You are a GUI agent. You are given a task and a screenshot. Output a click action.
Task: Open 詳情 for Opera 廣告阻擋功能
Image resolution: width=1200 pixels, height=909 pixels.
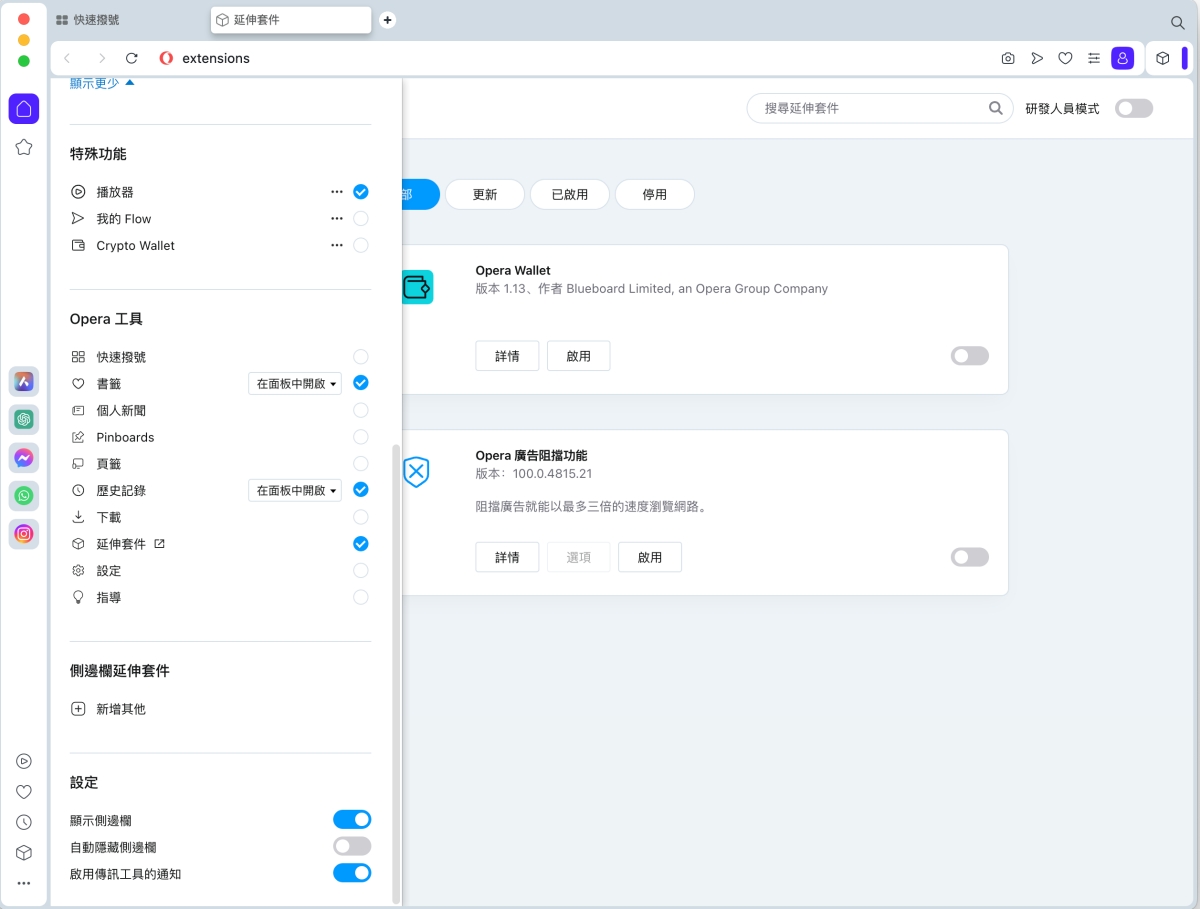[x=507, y=557]
